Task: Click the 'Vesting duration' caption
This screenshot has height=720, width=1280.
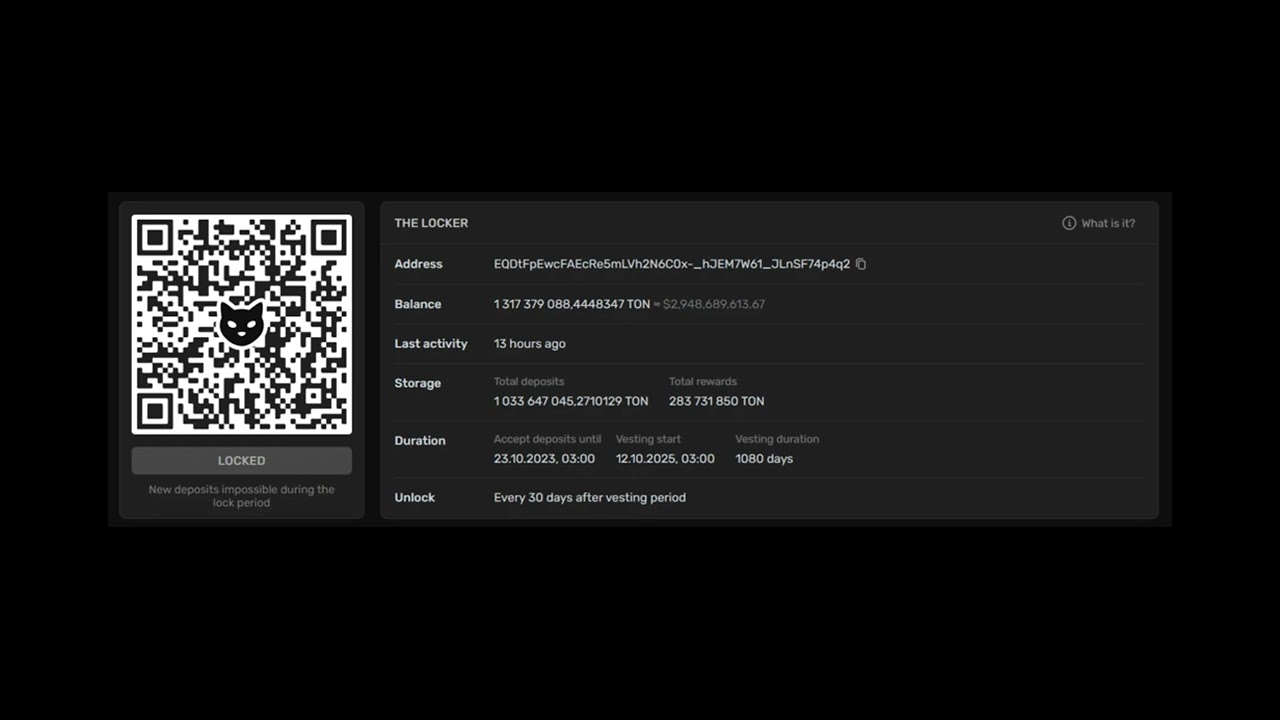Action: pos(777,439)
